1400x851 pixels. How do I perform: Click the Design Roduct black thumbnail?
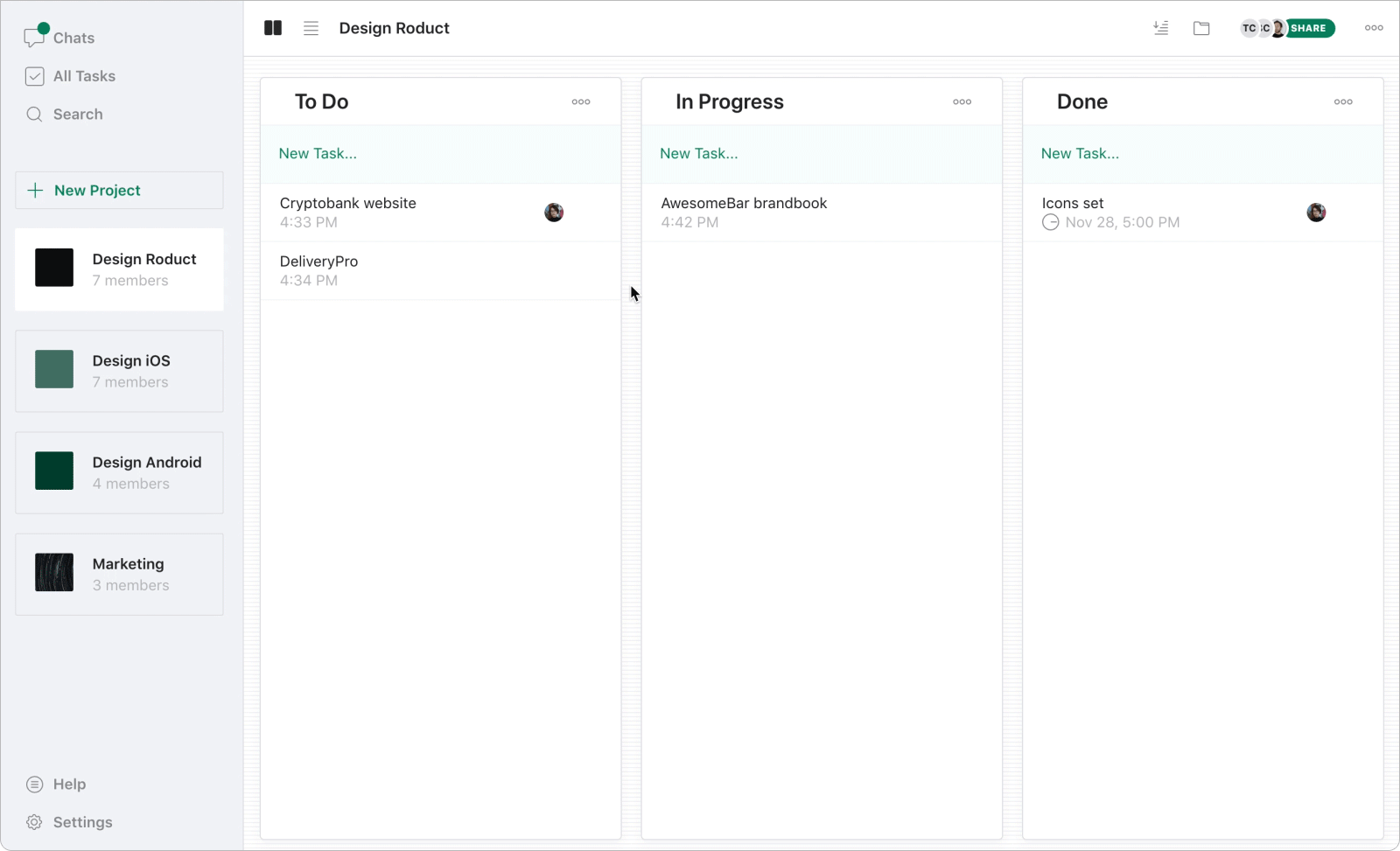point(54,268)
